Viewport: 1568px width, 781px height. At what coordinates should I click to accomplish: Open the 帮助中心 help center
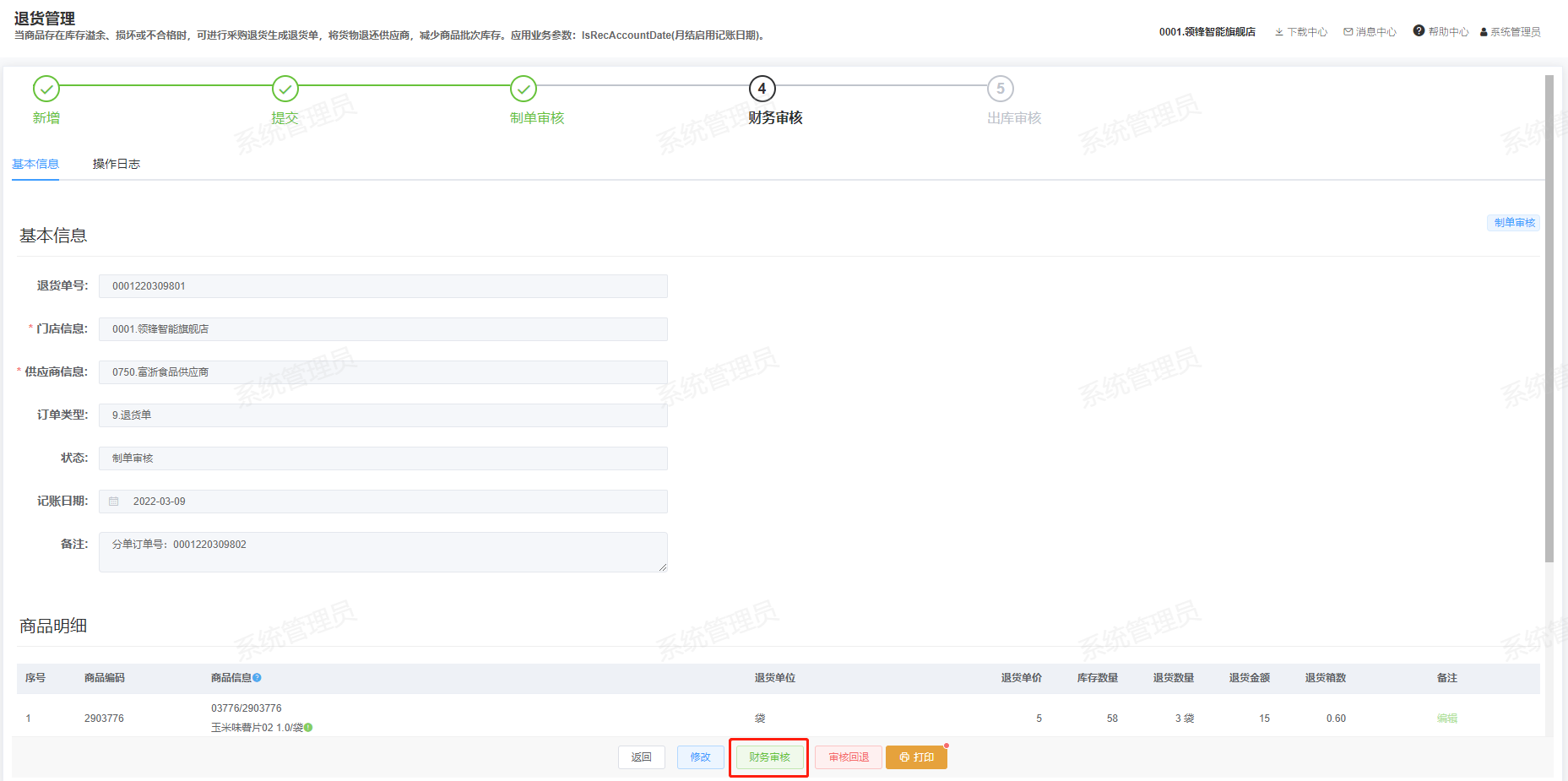tap(1441, 32)
